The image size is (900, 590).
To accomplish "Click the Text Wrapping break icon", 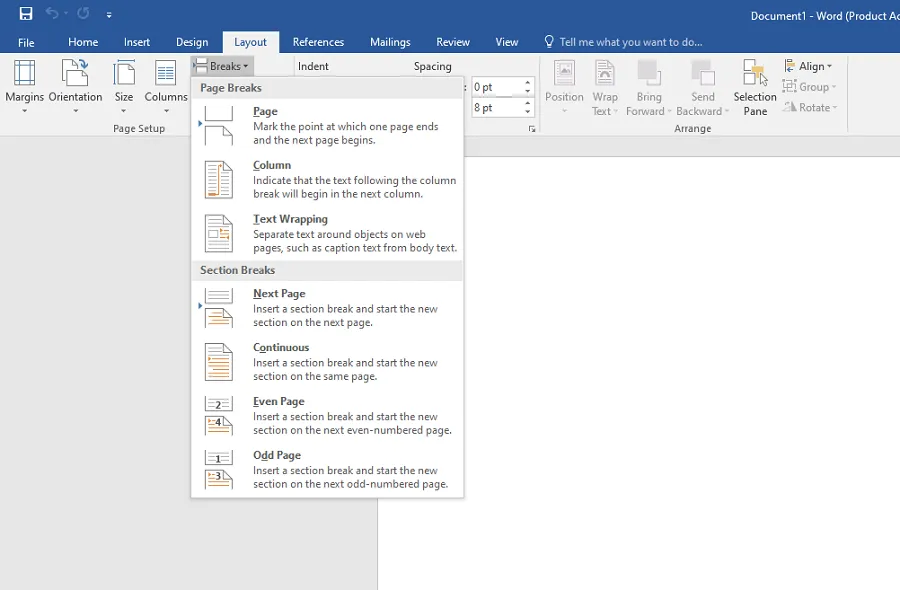I will [x=219, y=234].
